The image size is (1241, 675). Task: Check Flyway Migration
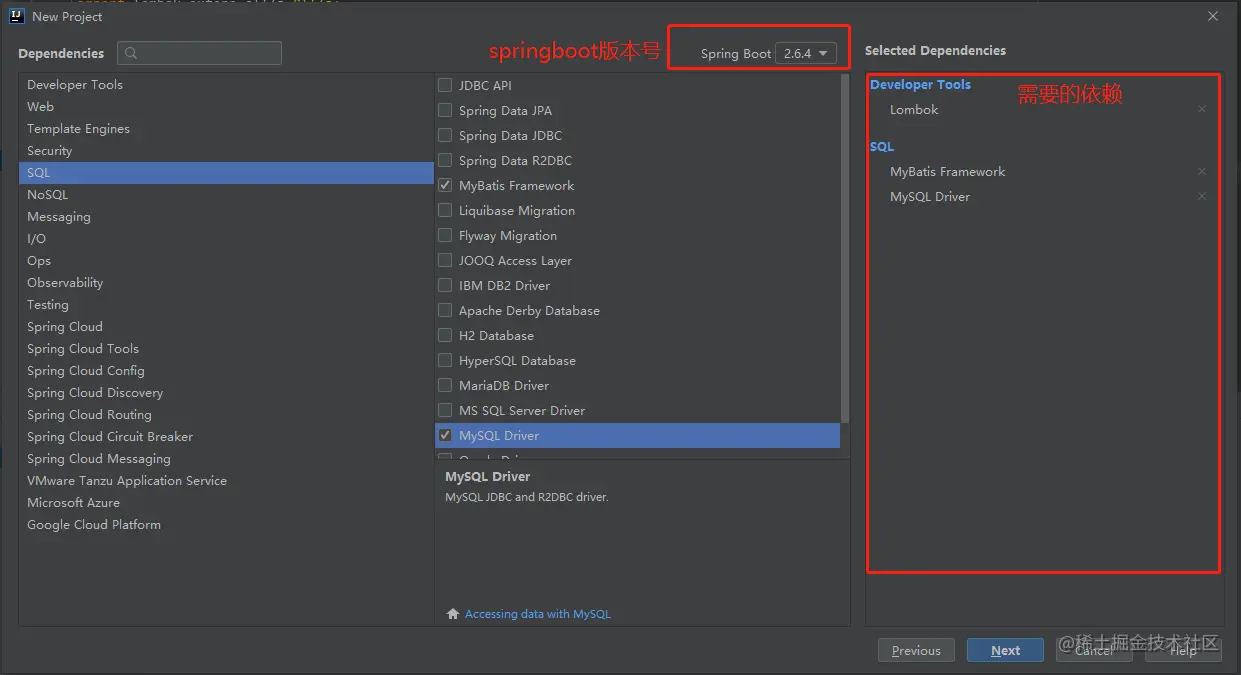click(445, 235)
